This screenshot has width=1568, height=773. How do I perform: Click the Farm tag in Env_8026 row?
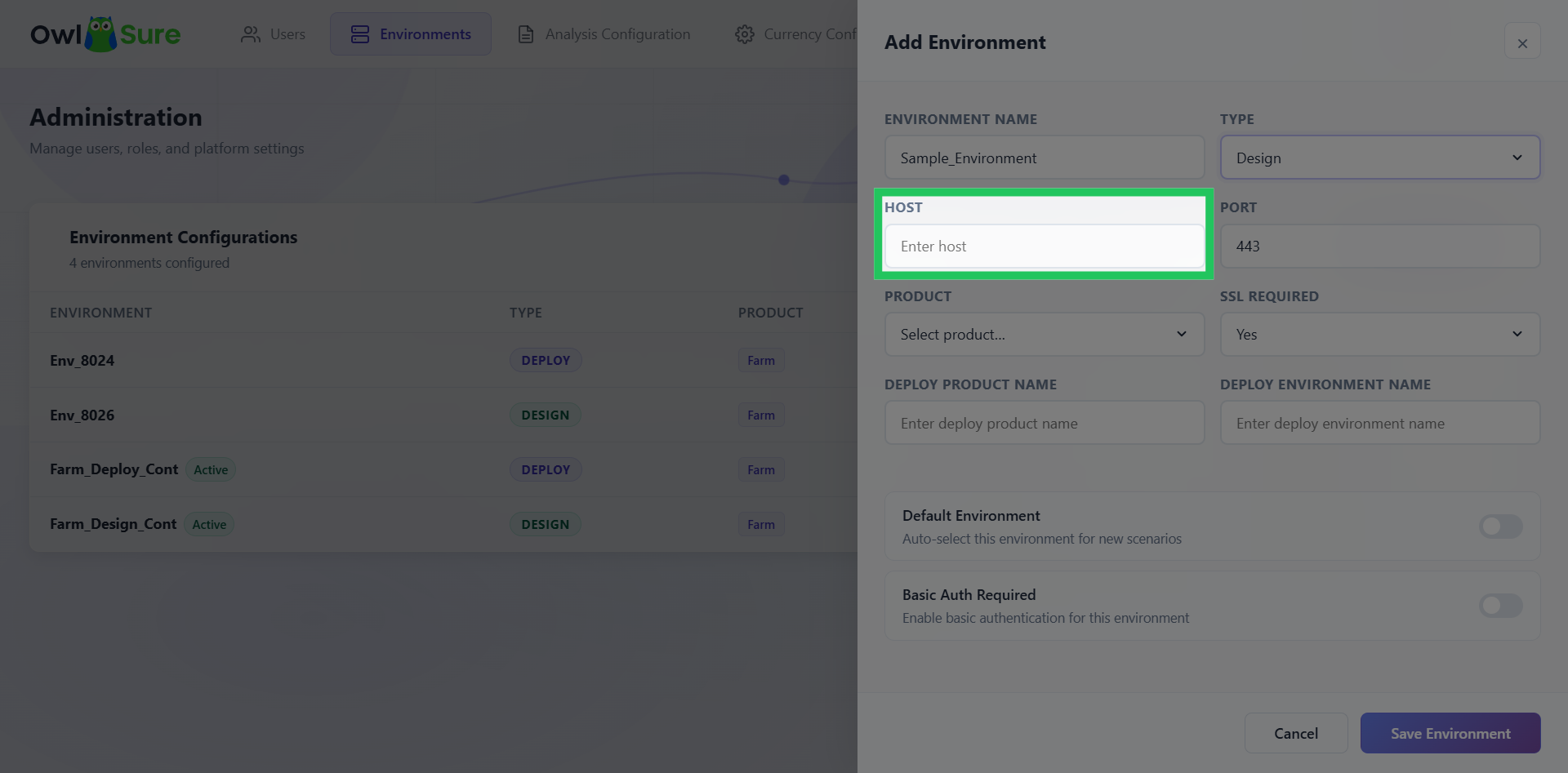[x=761, y=415]
